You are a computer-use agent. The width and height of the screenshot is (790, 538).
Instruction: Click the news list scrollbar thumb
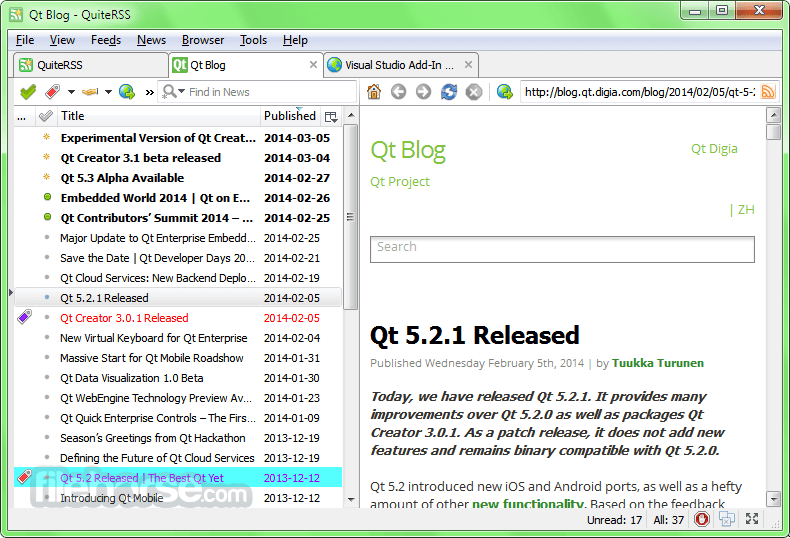tap(351, 217)
